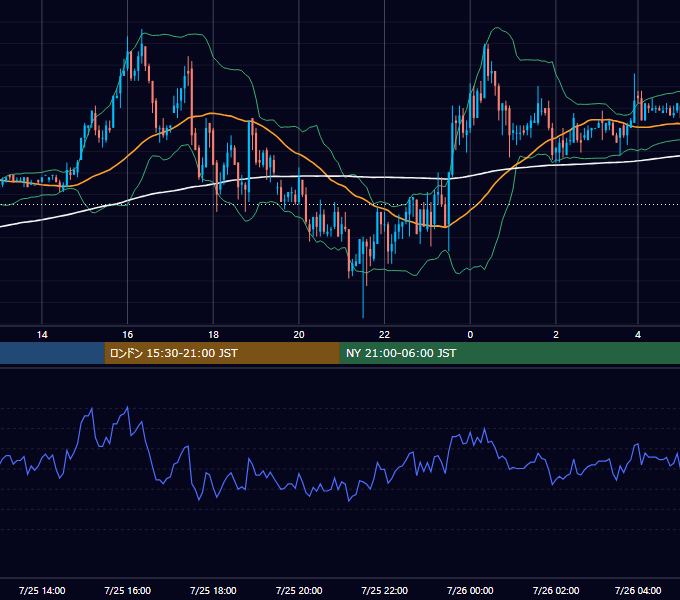Click the 7/25 16:00 time label
680x600 pixels.
128,590
